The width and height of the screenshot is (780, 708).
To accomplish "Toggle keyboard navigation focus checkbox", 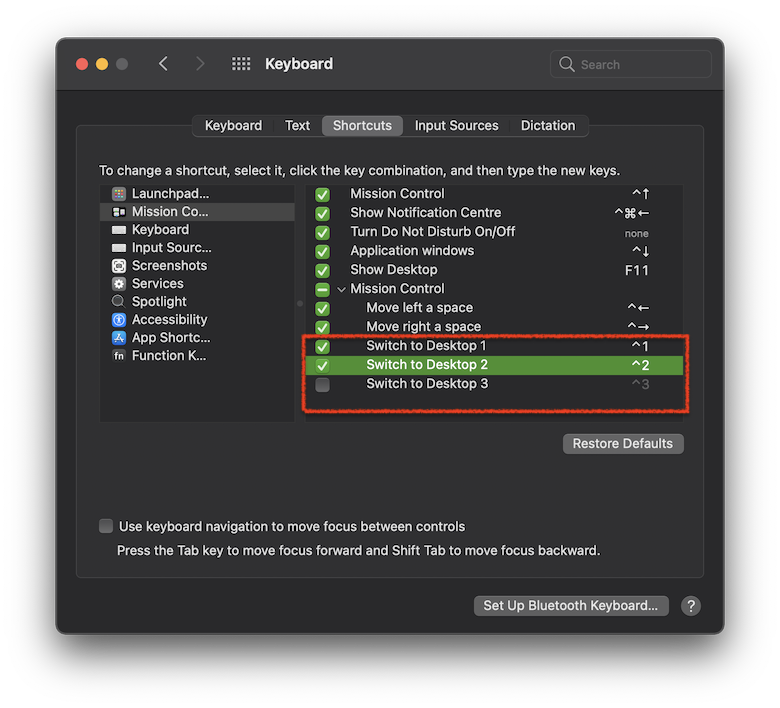I will [106, 526].
